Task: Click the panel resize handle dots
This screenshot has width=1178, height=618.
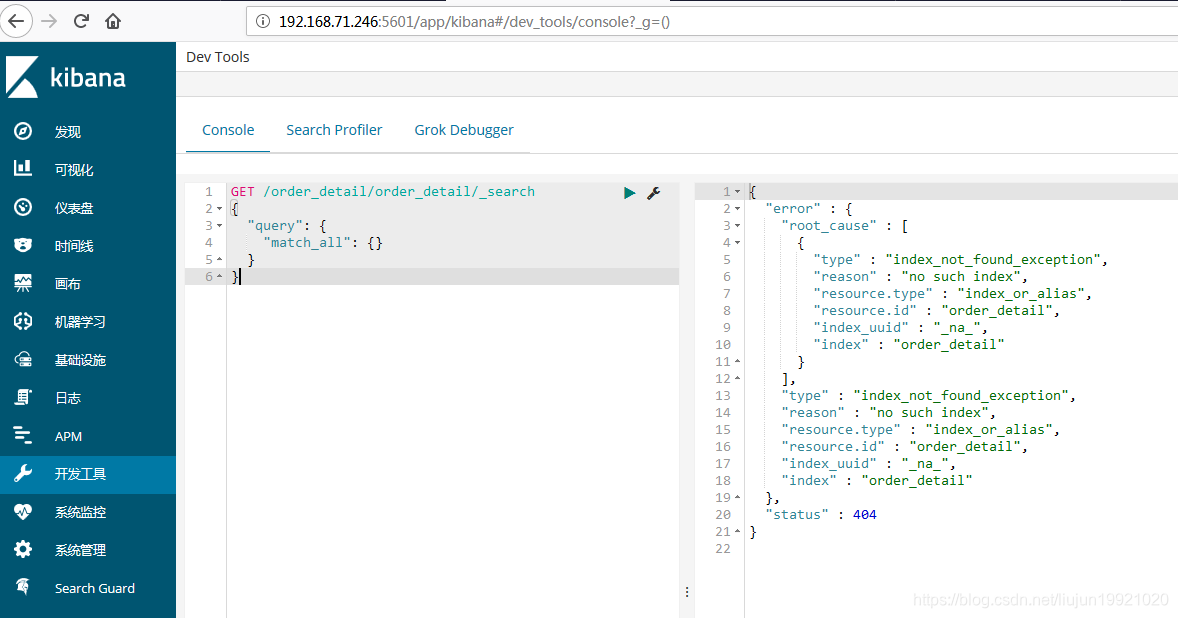Action: pos(687,592)
